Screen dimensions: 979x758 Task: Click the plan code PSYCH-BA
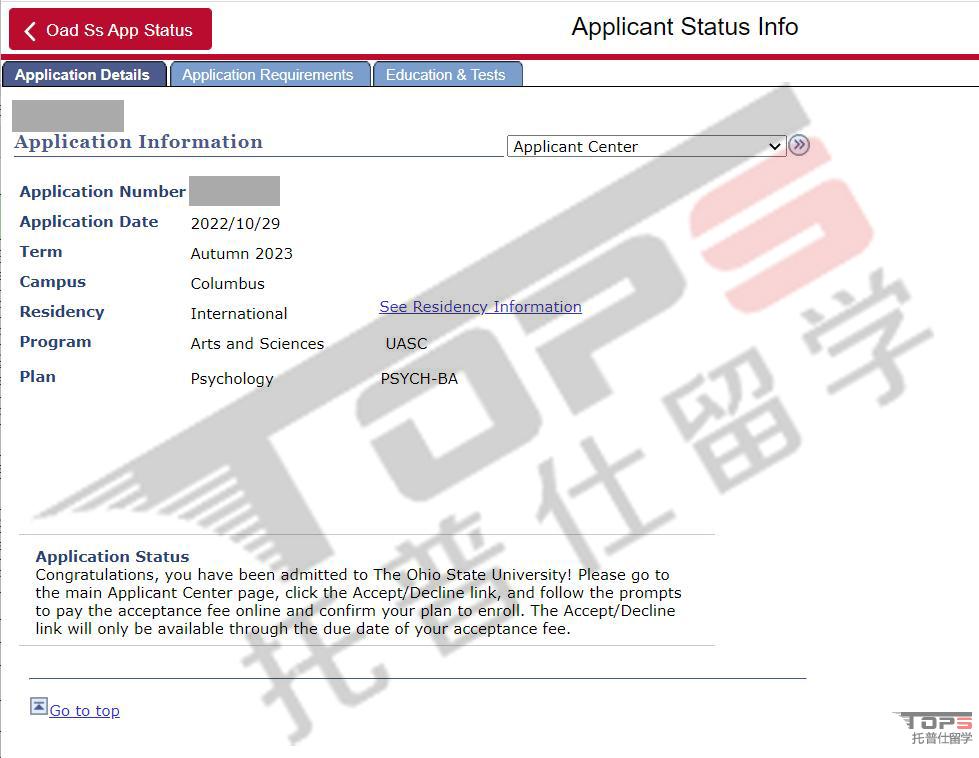(419, 378)
